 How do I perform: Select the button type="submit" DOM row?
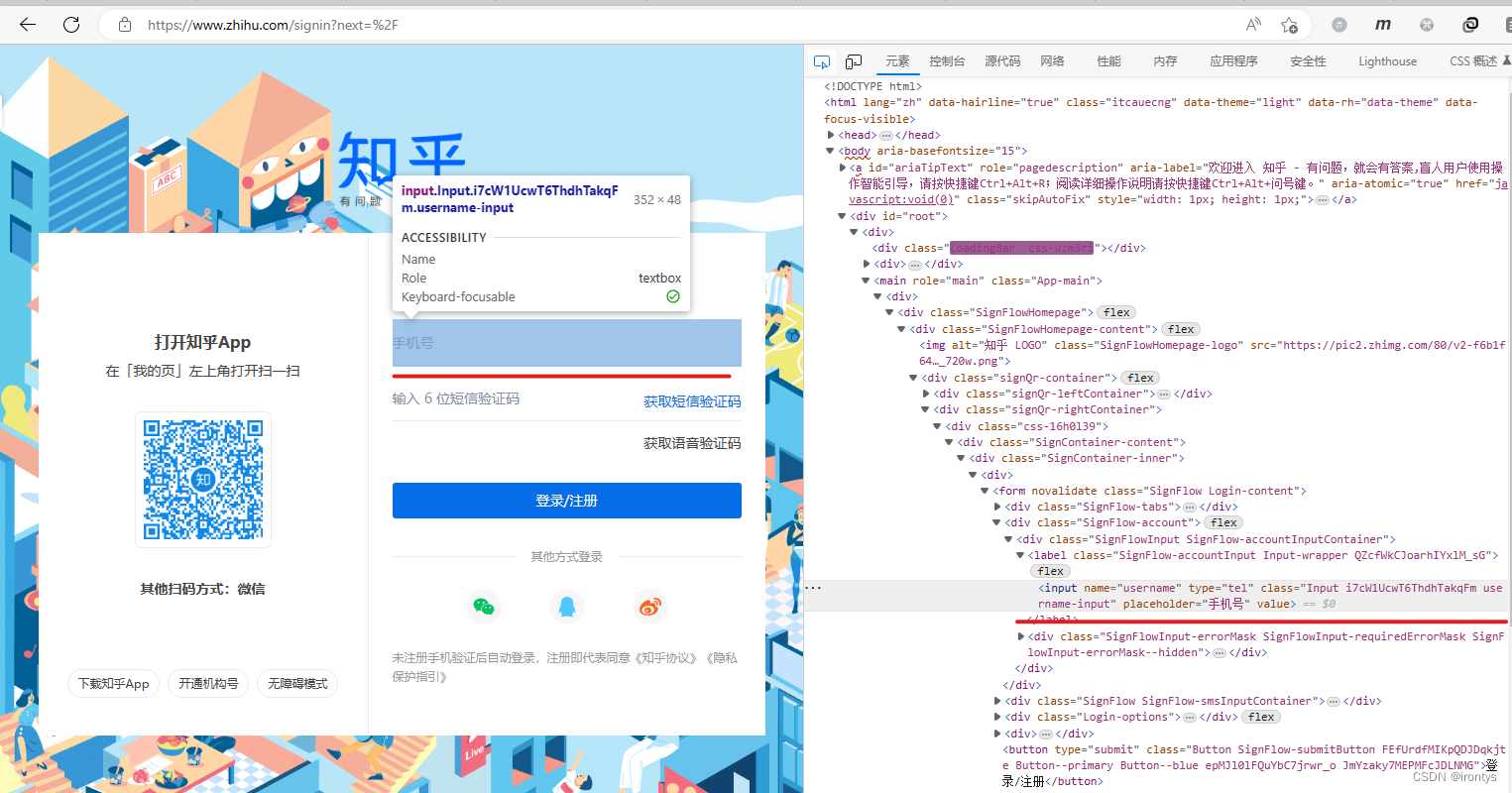pyautogui.click(x=1252, y=765)
